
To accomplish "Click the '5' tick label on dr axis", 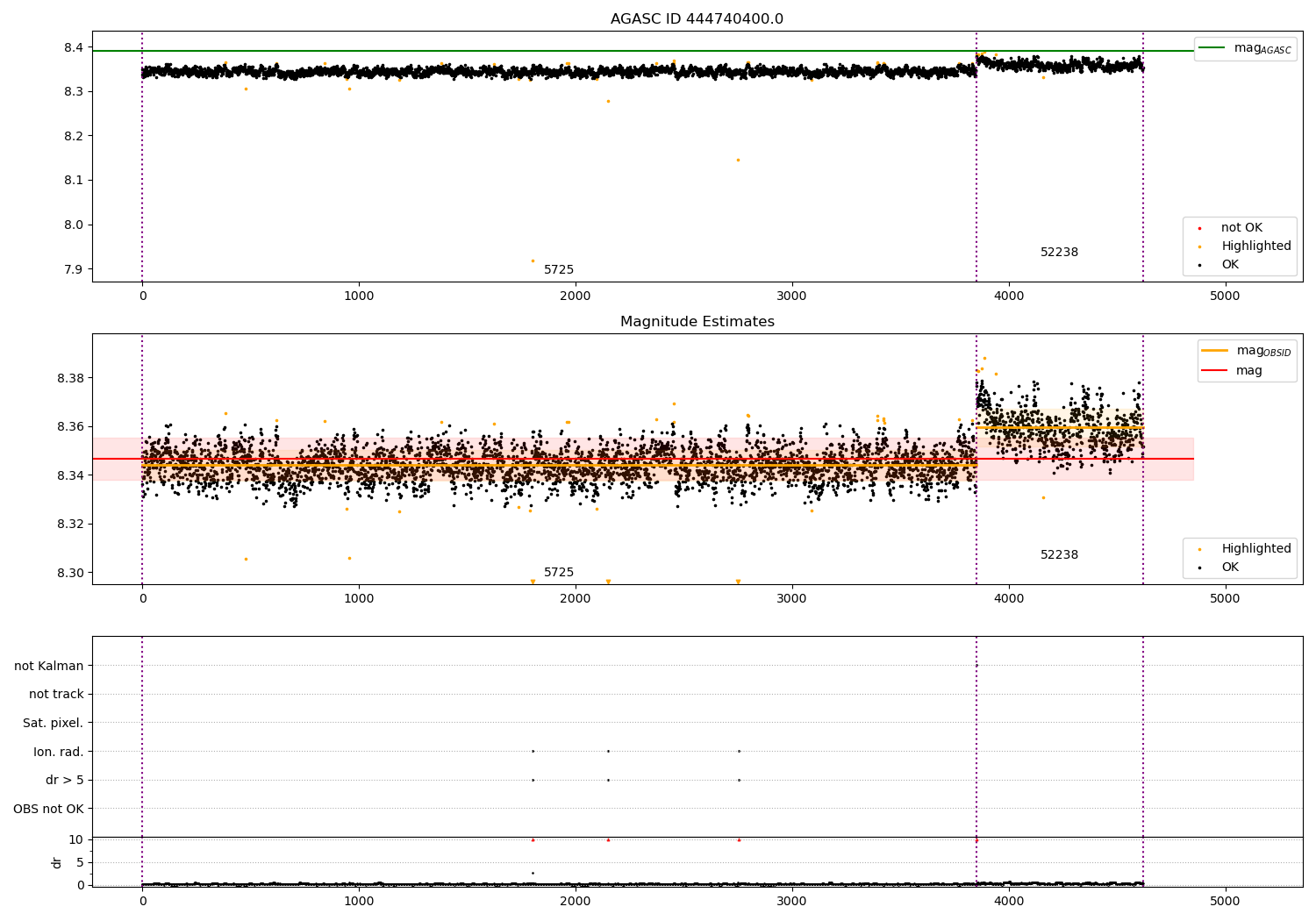I will pos(80,863).
